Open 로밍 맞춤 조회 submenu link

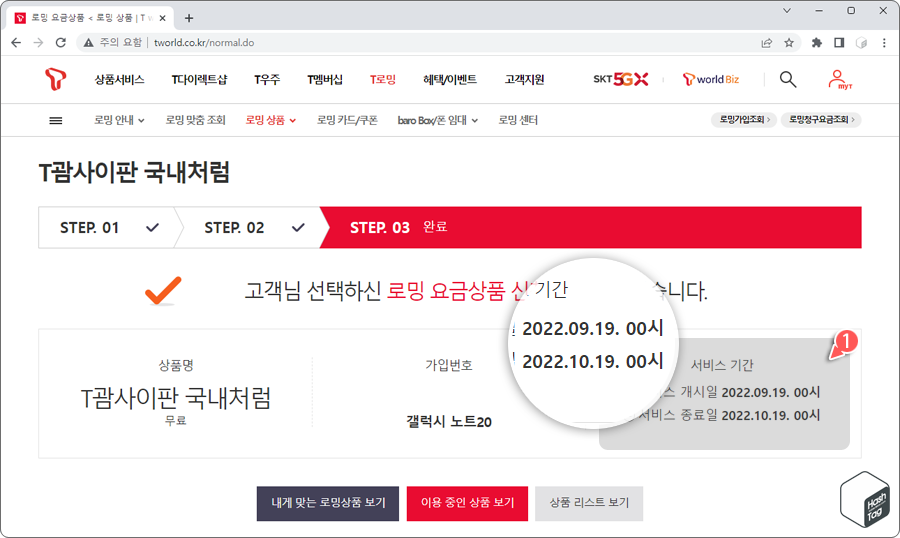(x=196, y=120)
